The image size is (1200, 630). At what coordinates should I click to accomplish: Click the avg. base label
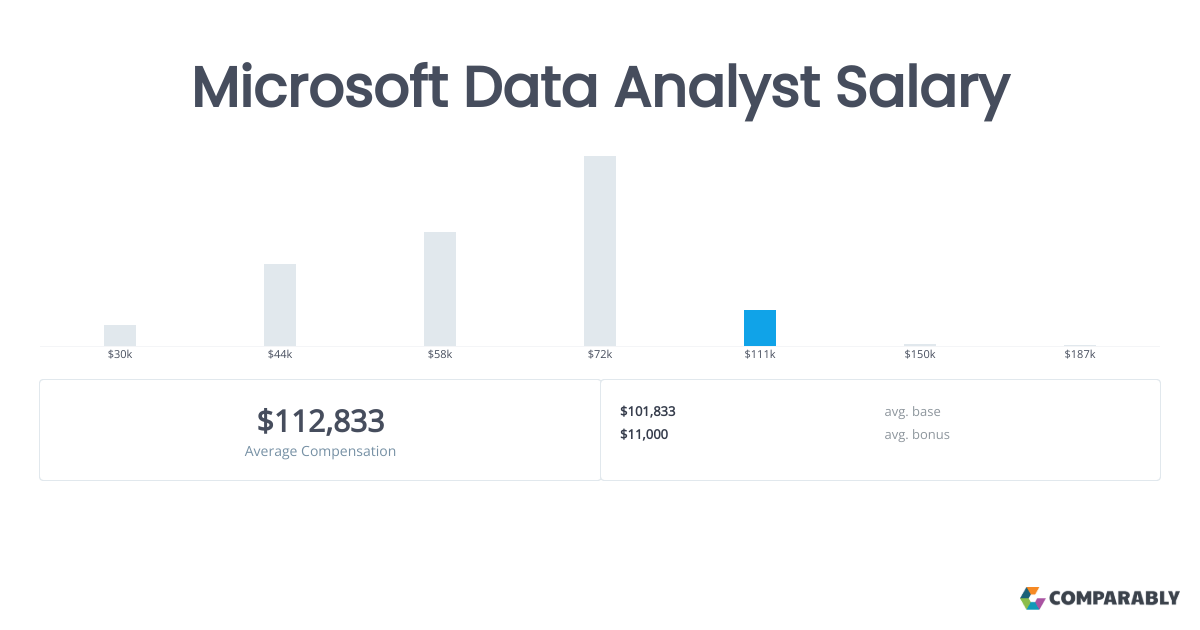(912, 411)
